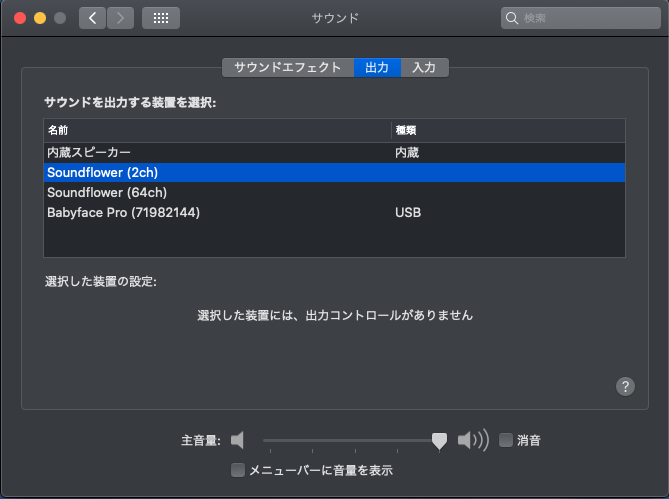The image size is (669, 499).
Task: Toggle メニューバーに音量を表示 checkbox
Action: (x=238, y=470)
